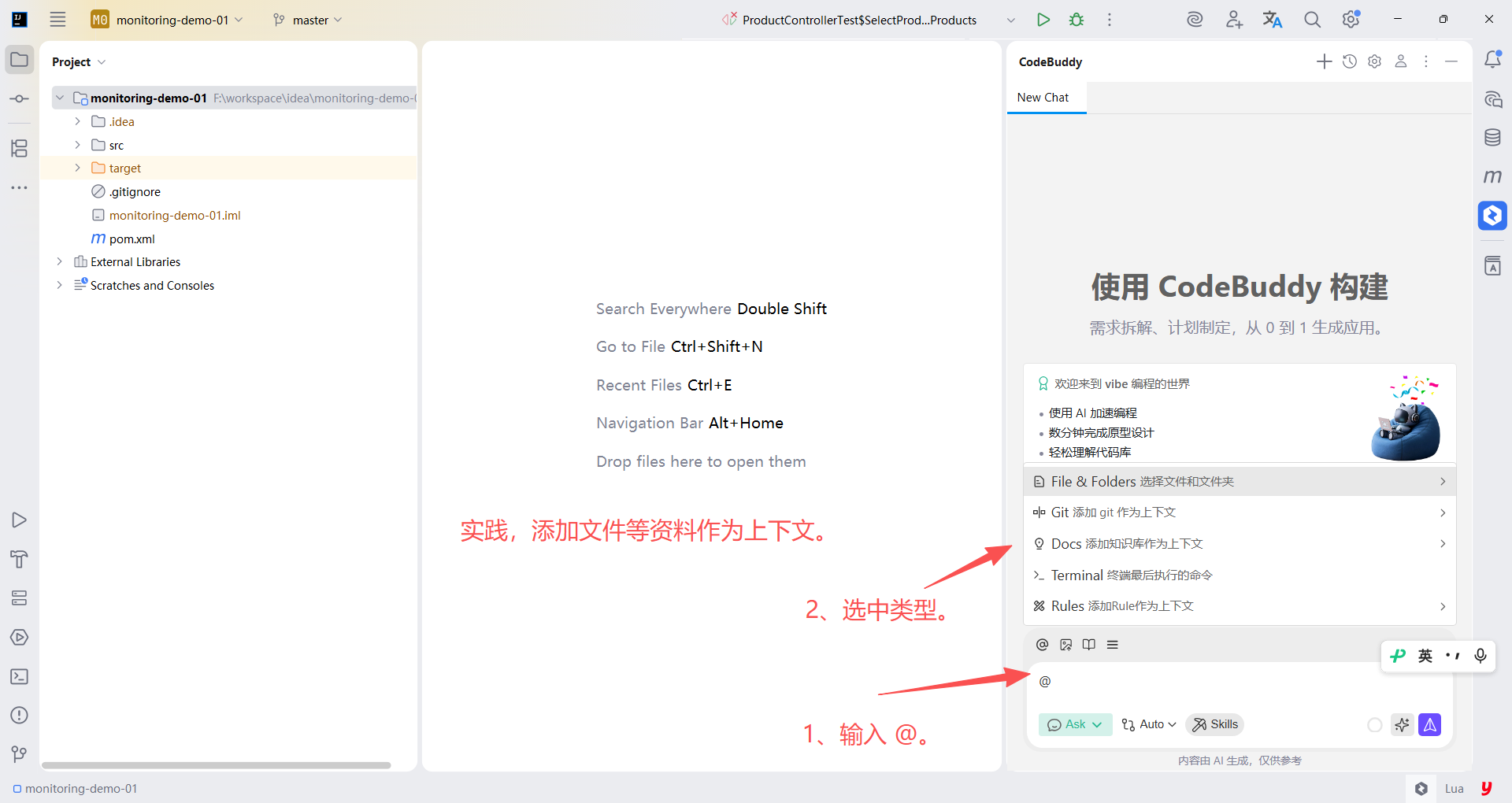Open the Notifications bell
This screenshot has height=803, width=1512.
(1492, 60)
